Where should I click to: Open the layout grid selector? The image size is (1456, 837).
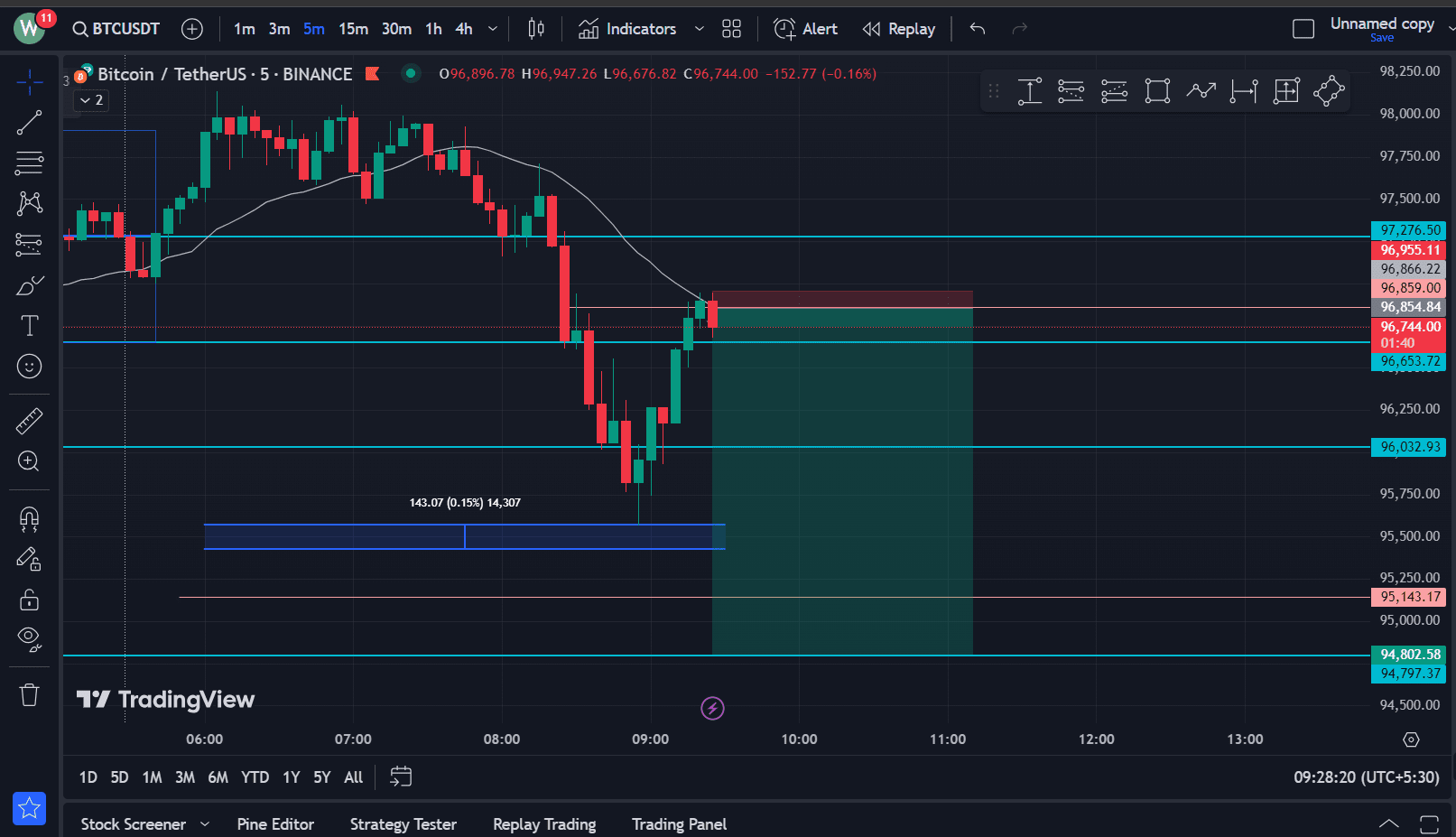[x=731, y=29]
